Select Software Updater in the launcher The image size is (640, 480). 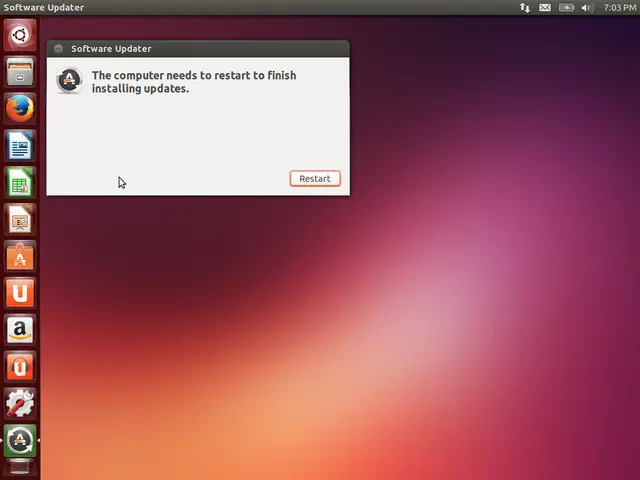click(x=20, y=441)
